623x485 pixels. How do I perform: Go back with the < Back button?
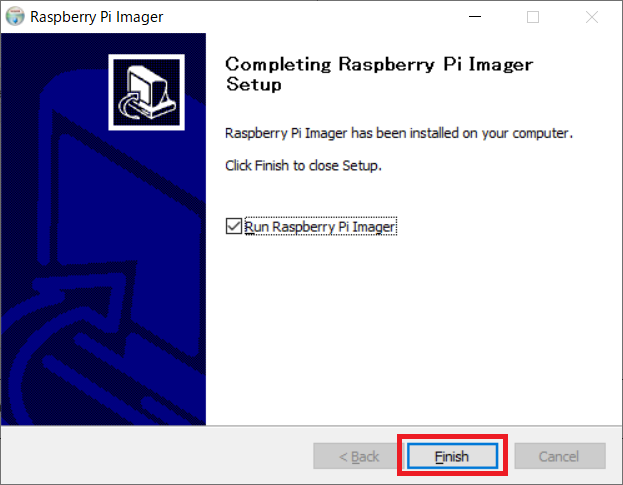point(359,456)
